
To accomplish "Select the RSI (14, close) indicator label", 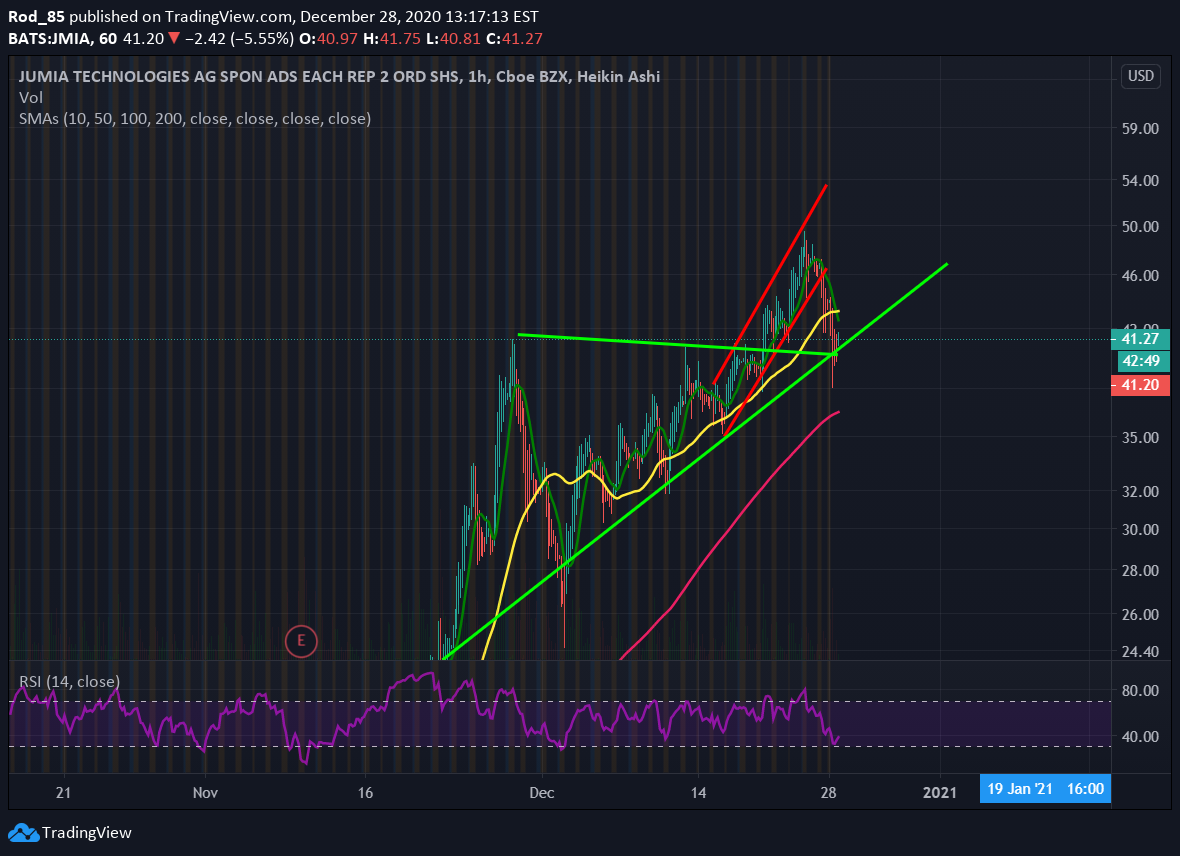I will 69,681.
